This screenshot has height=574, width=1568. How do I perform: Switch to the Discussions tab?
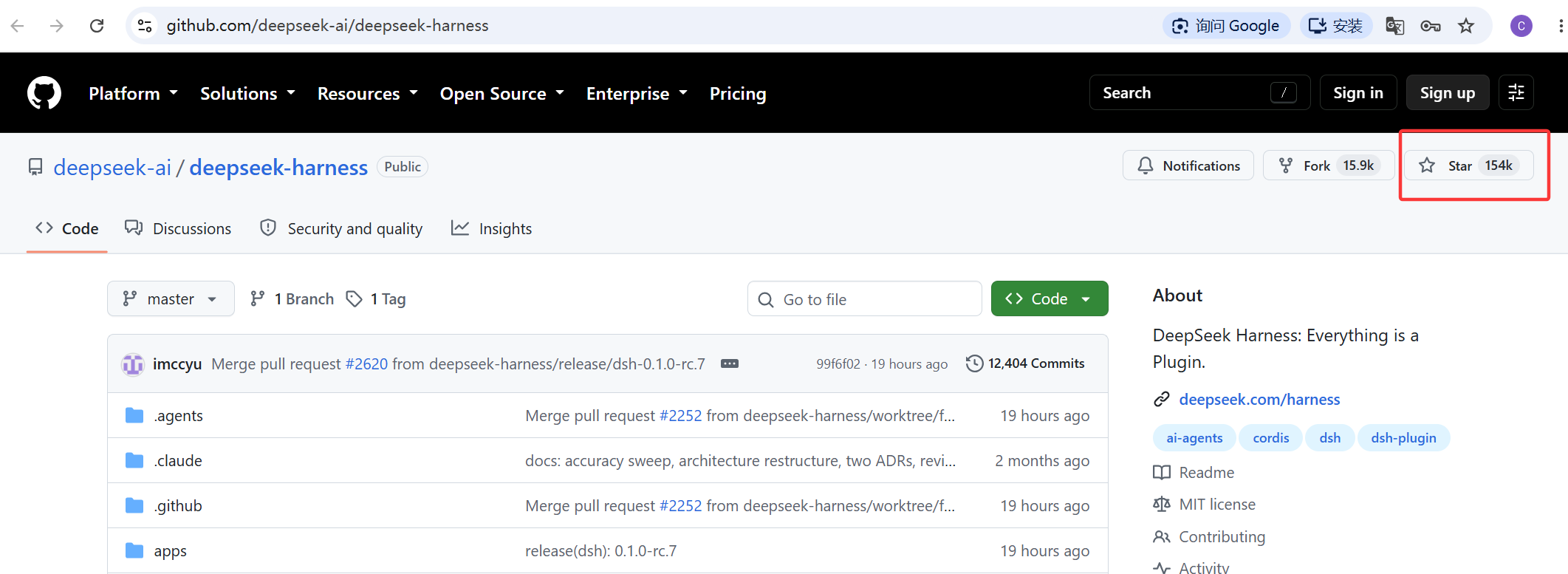click(178, 228)
